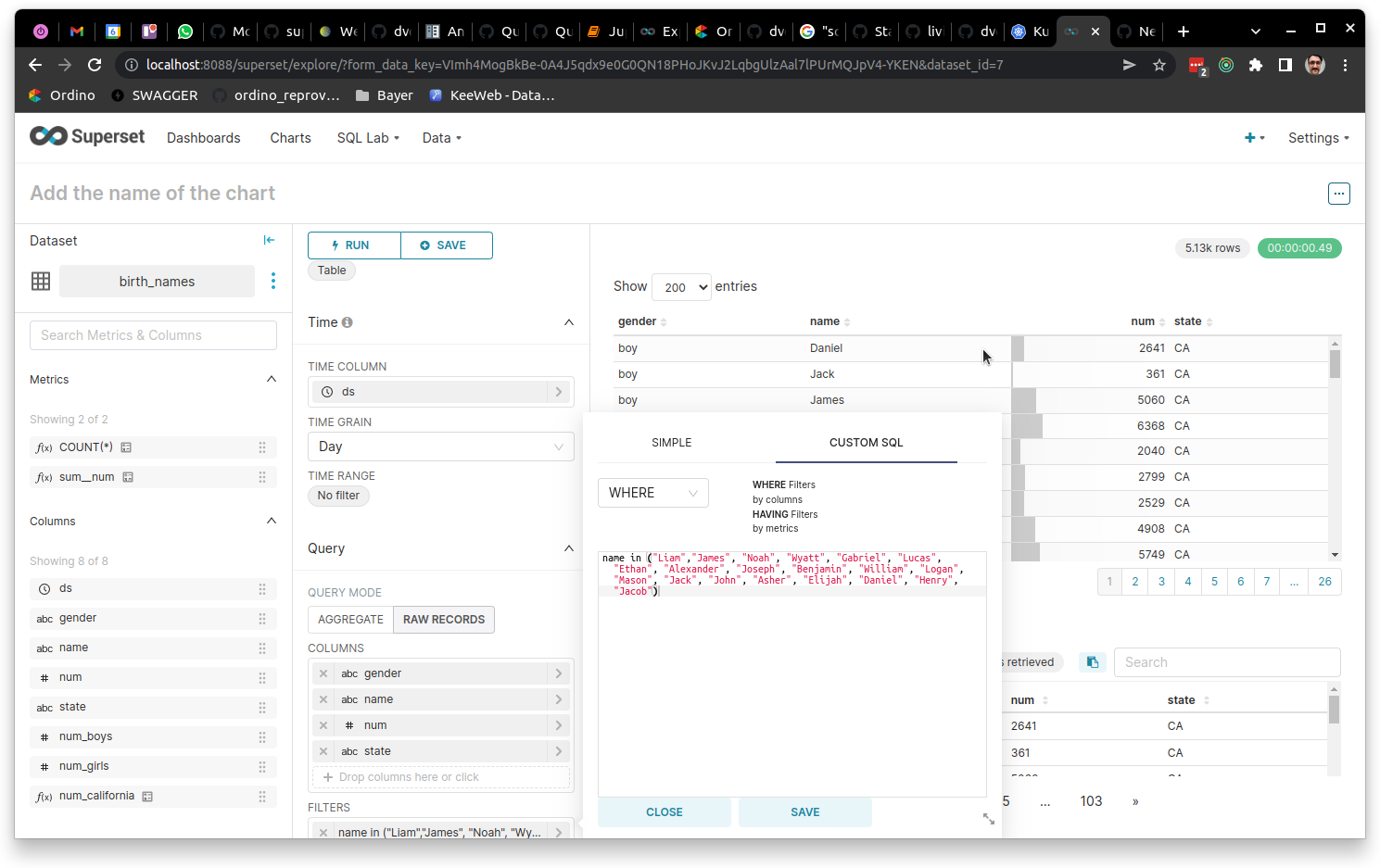Collapse the Columns list
Image resolution: width=1380 pixels, height=868 pixels.
pyautogui.click(x=272, y=521)
